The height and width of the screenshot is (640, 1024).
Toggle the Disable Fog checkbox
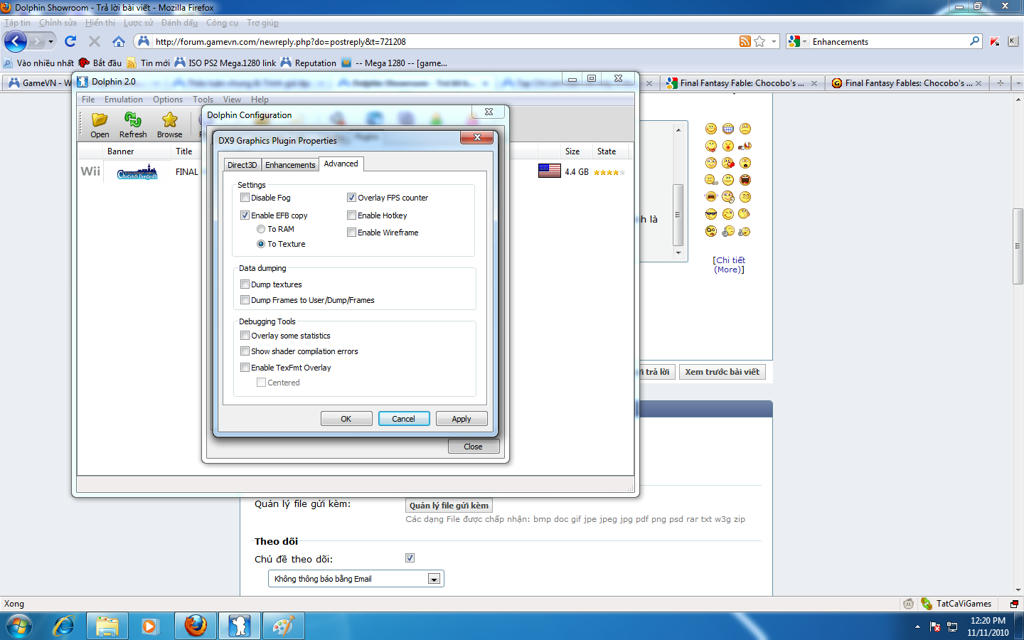click(245, 197)
